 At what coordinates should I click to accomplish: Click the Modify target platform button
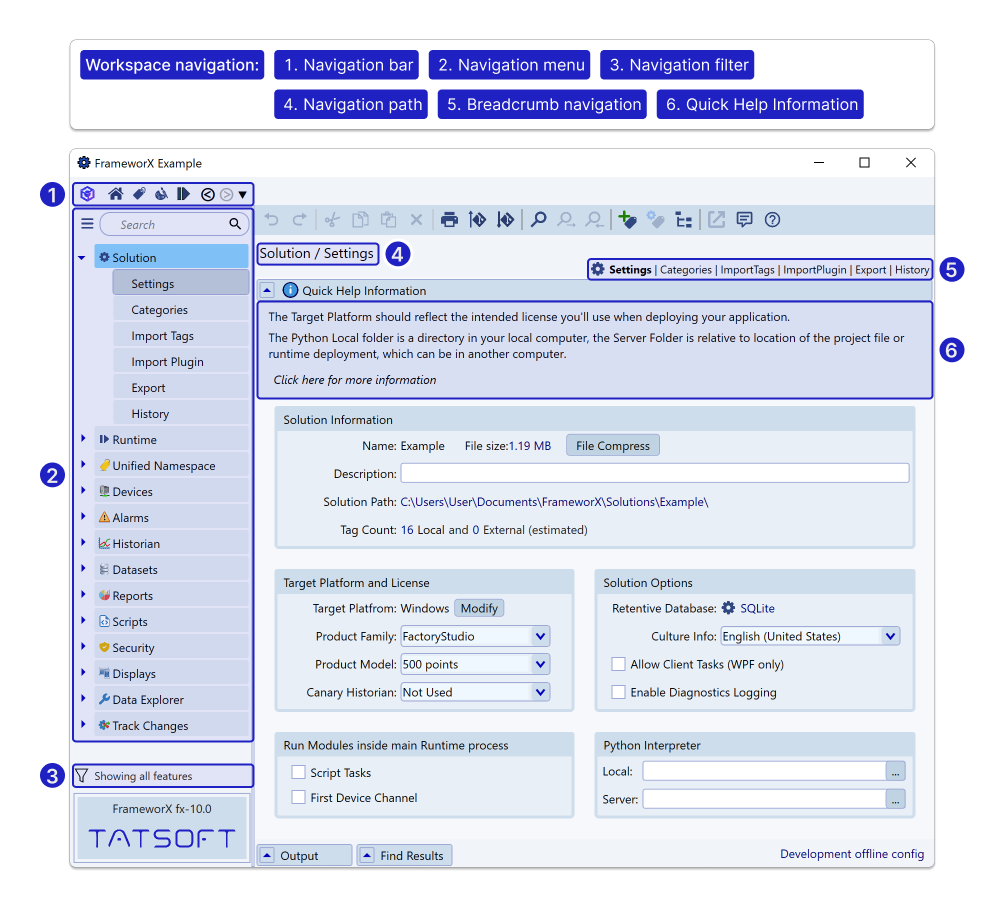pos(479,608)
